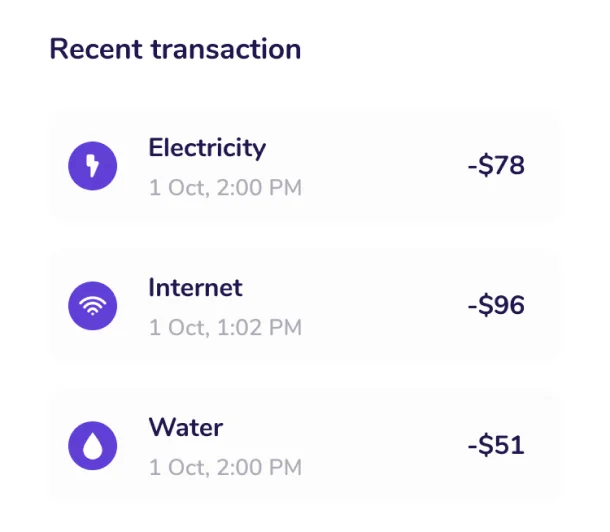The image size is (610, 532).
Task: Click the Electricity date 1 Oct, 2:00 PM
Action: click(225, 187)
